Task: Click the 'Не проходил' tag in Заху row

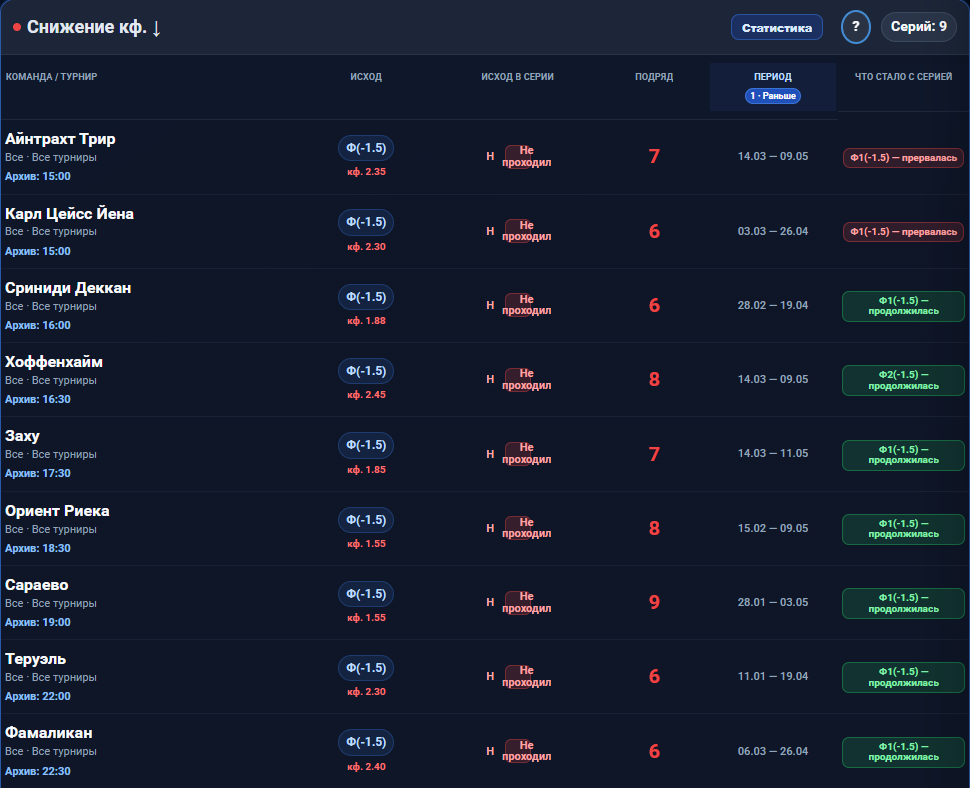Action: (526, 453)
